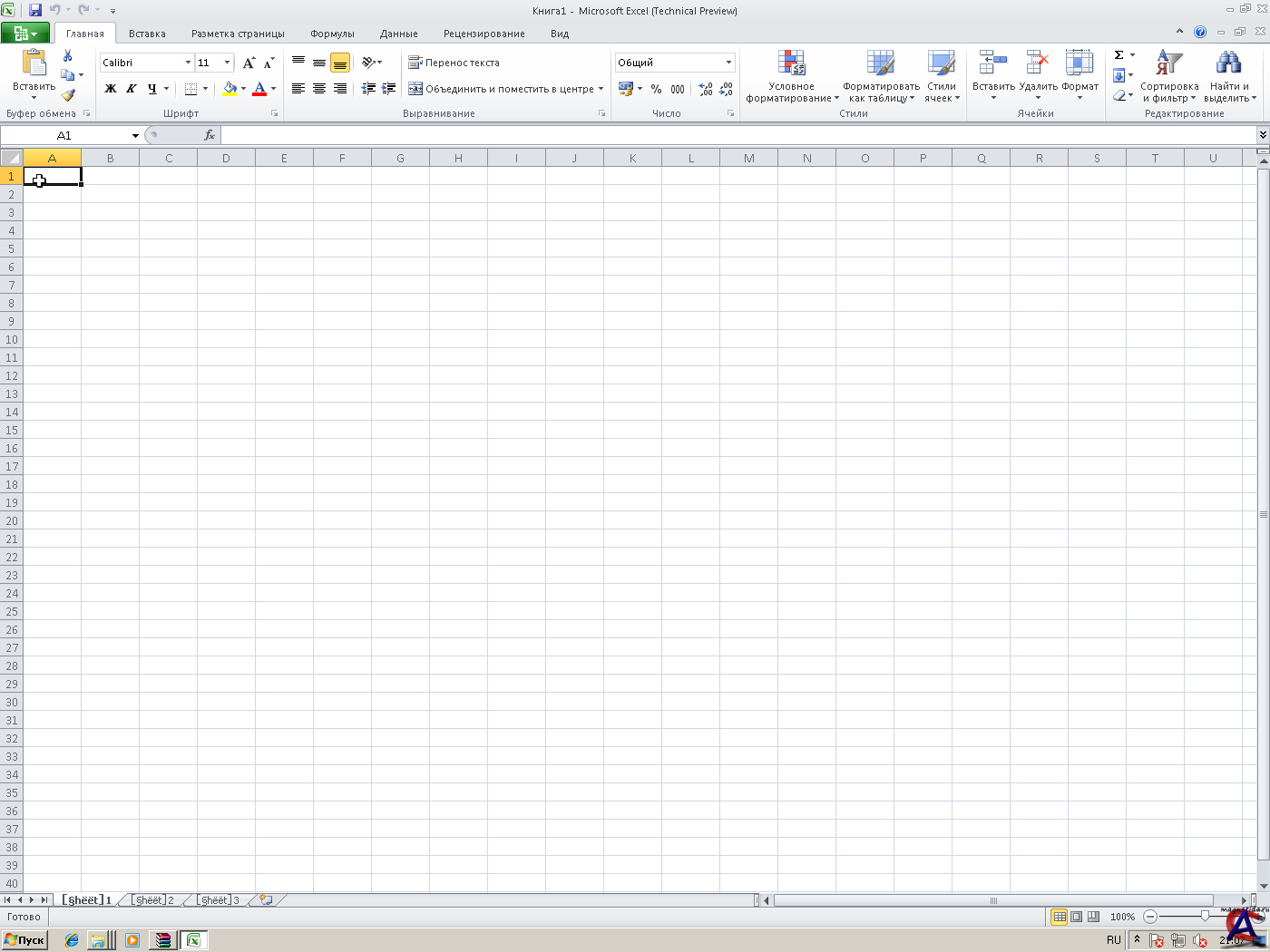
Task: Expand the formula bar chevron
Action: pyautogui.click(x=1263, y=135)
